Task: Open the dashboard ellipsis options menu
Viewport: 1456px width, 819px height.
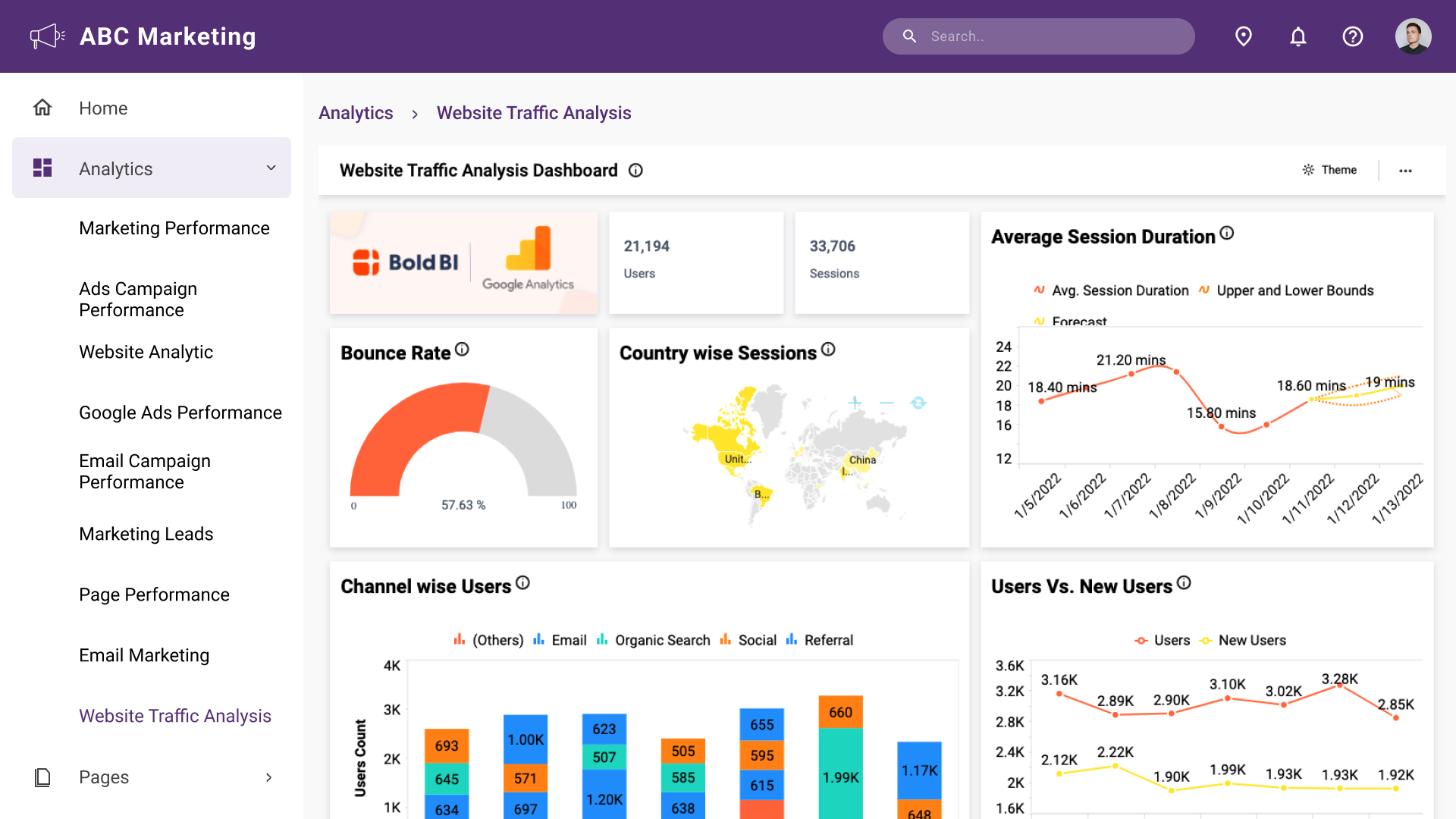Action: click(x=1406, y=170)
